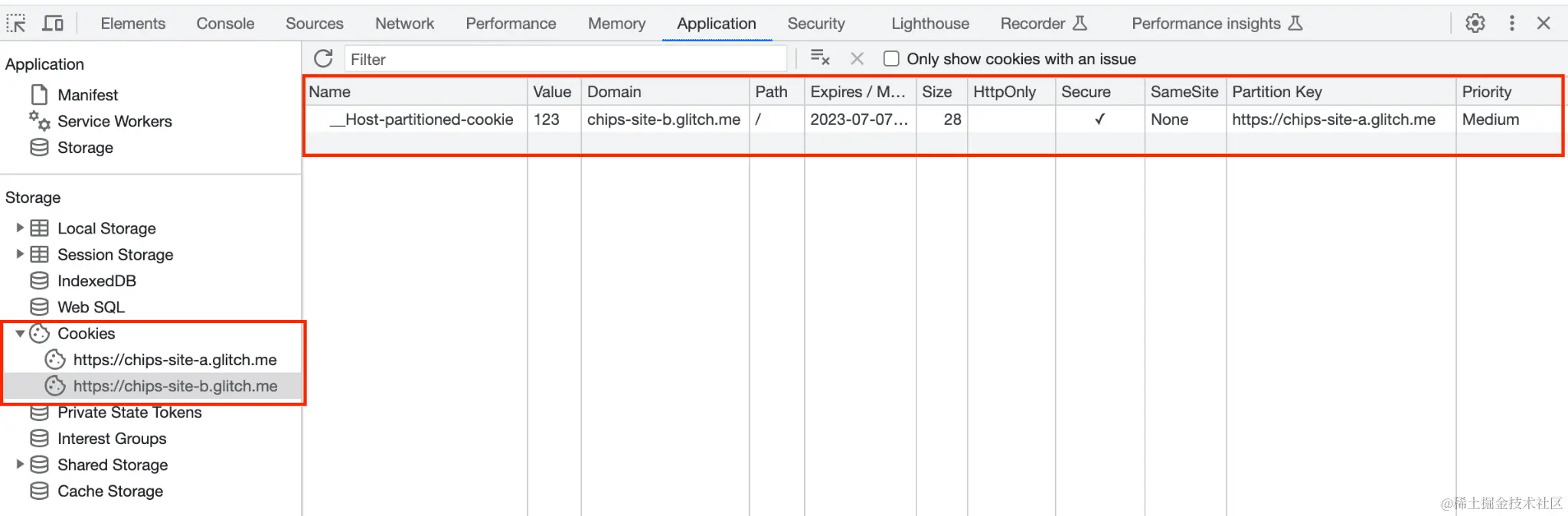
Task: Enable only show cookies with an issue
Action: [891, 59]
